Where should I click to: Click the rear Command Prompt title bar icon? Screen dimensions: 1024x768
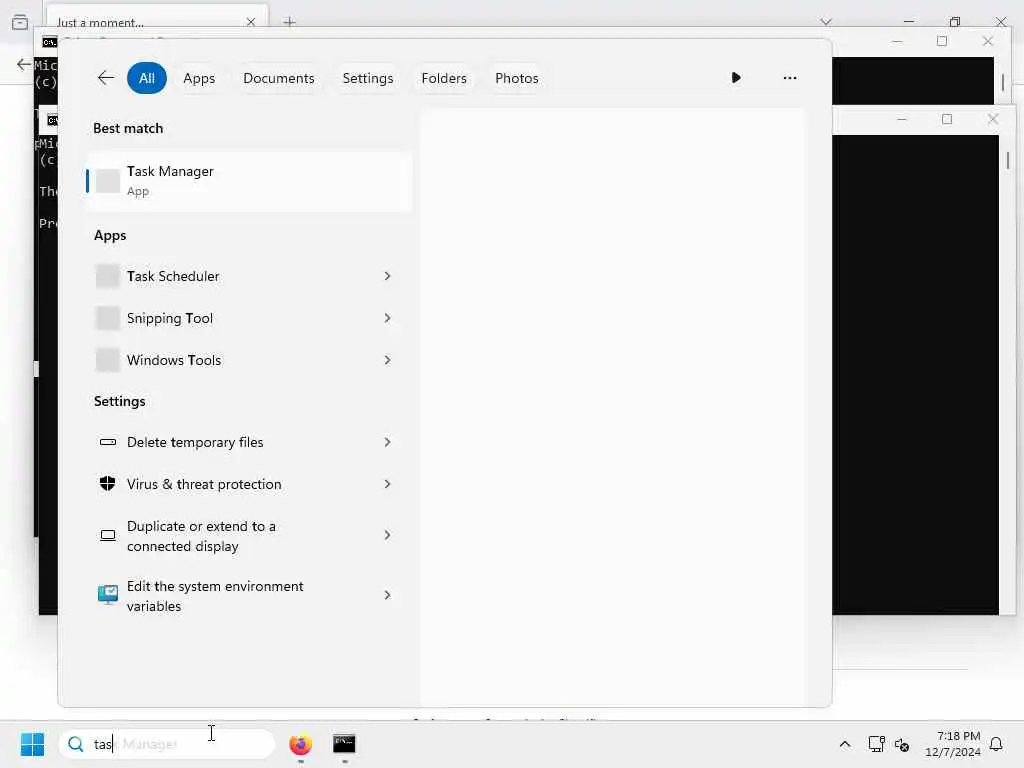coord(50,42)
